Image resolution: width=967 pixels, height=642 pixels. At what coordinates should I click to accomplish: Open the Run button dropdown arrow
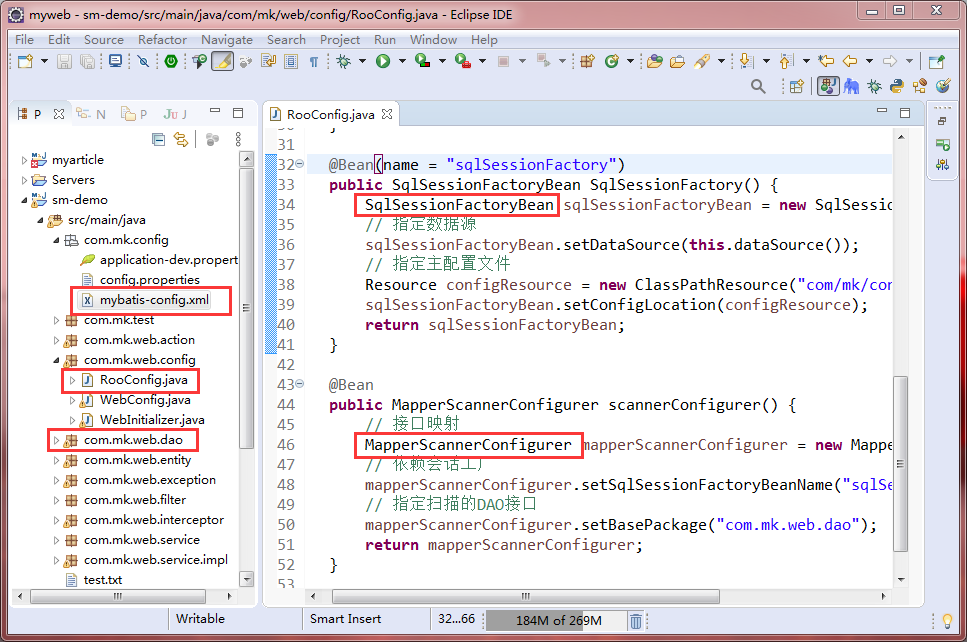402,61
